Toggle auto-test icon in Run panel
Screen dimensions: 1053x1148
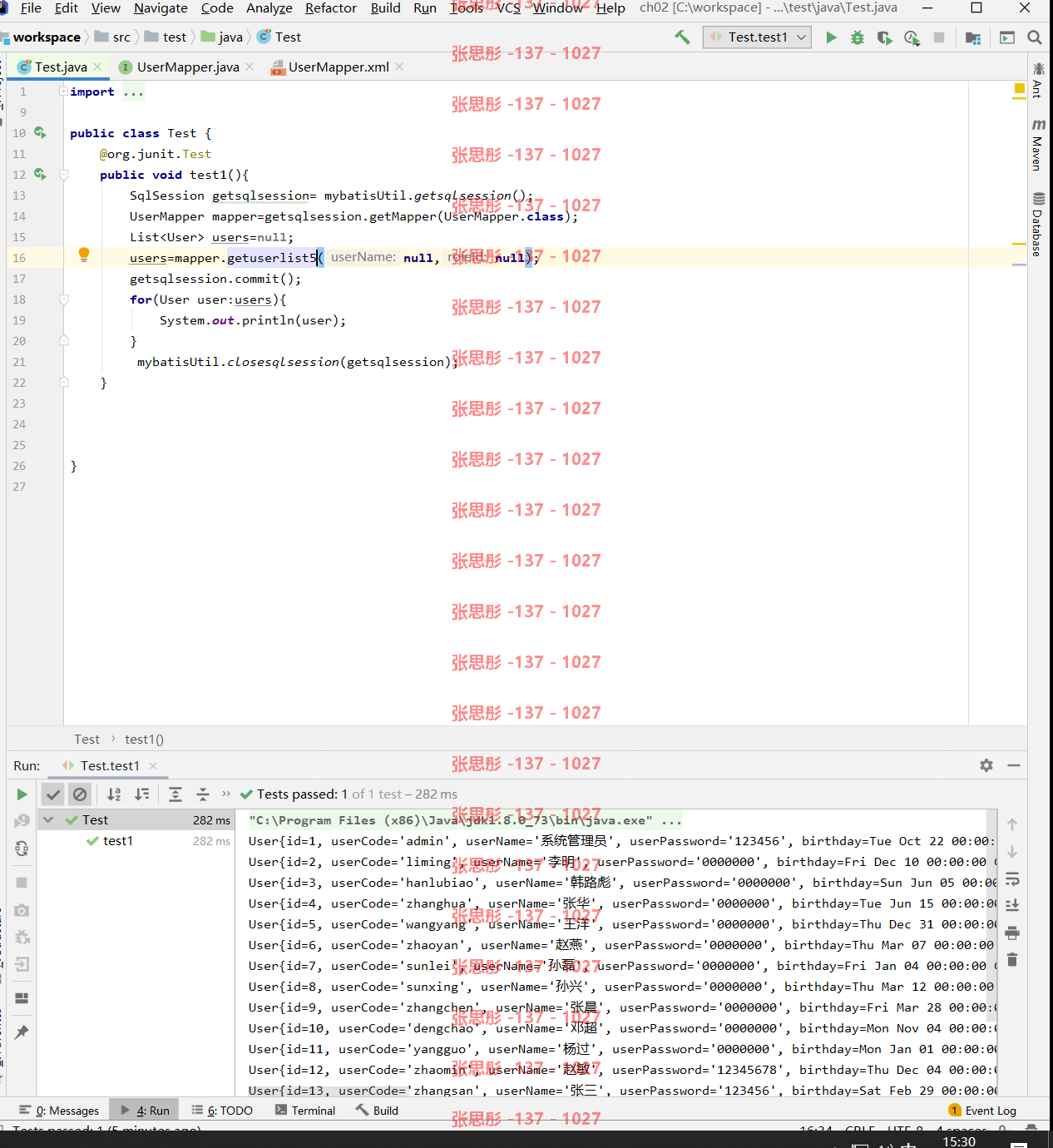pyautogui.click(x=22, y=849)
